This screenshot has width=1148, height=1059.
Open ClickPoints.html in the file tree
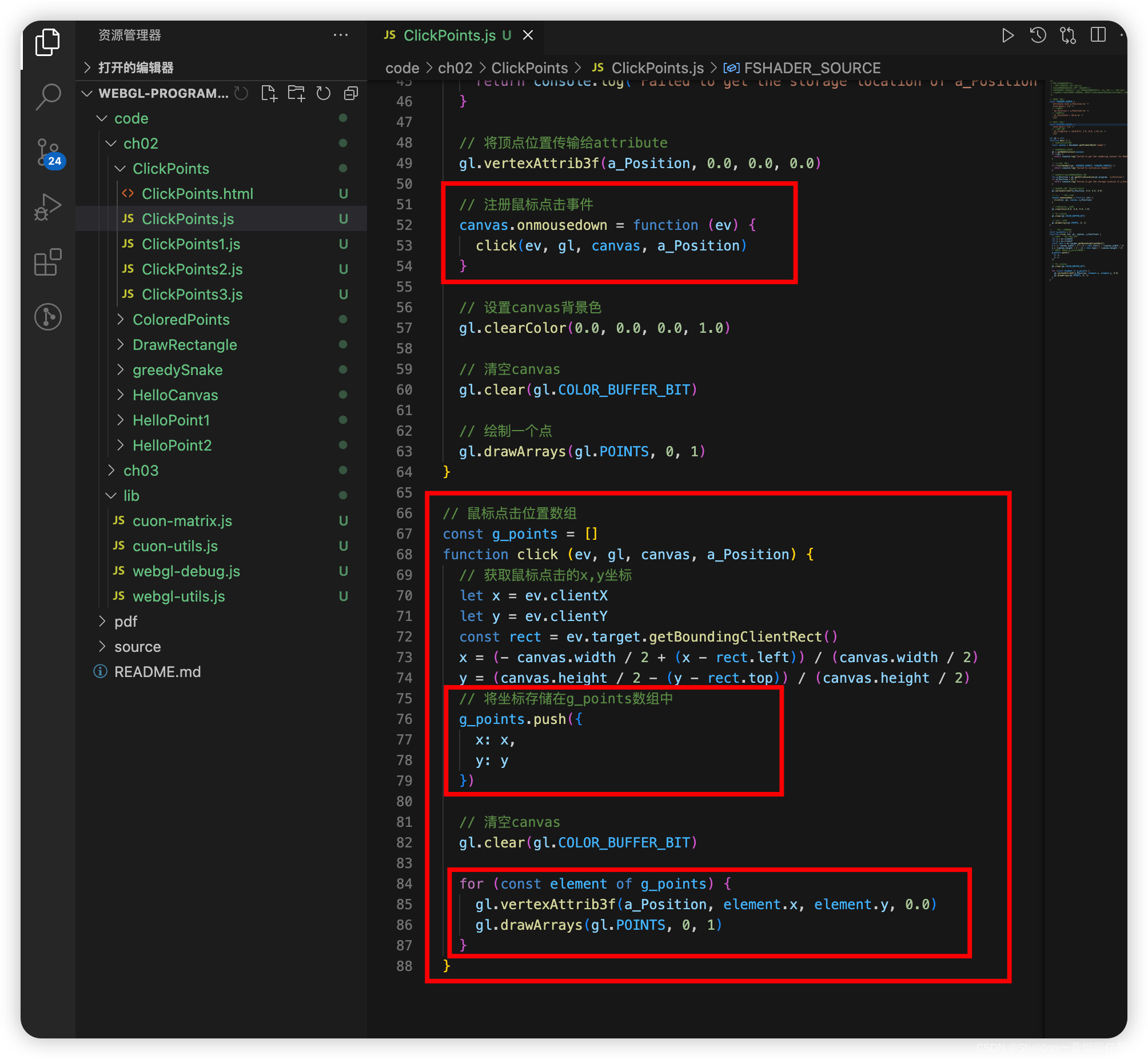pyautogui.click(x=197, y=194)
